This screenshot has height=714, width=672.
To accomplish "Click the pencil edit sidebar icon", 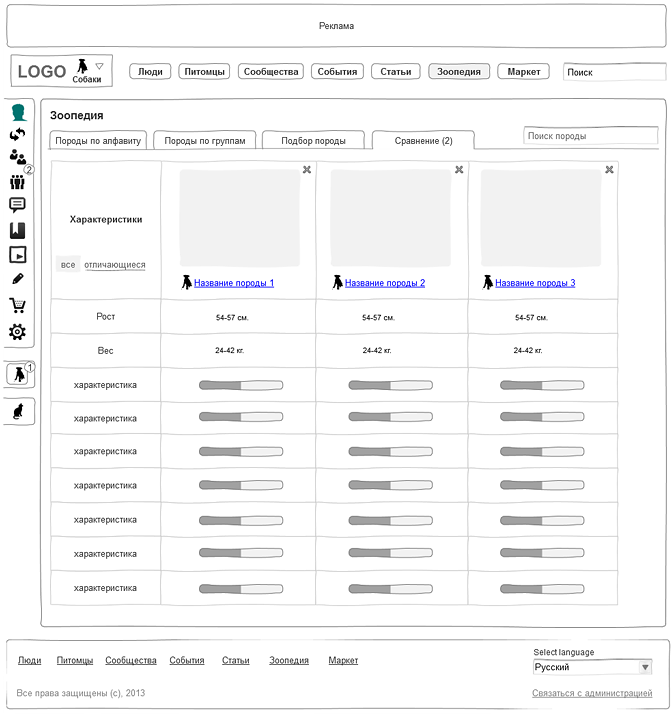I will [x=18, y=279].
